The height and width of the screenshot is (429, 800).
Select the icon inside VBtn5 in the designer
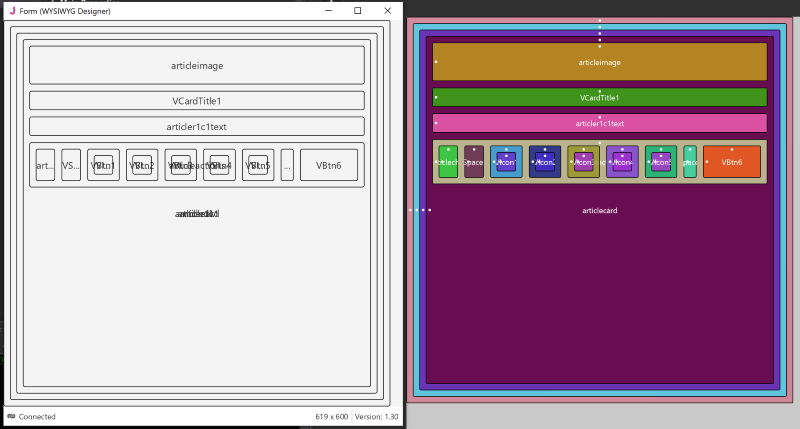[x=258, y=165]
